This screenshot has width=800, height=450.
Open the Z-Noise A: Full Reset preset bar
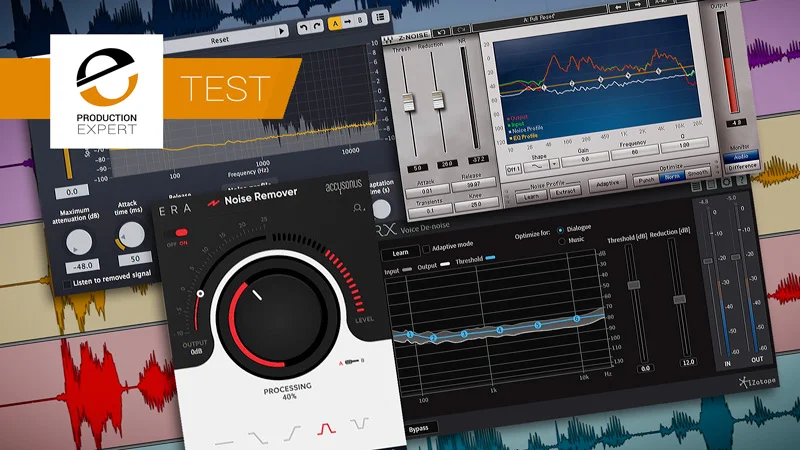(539, 19)
